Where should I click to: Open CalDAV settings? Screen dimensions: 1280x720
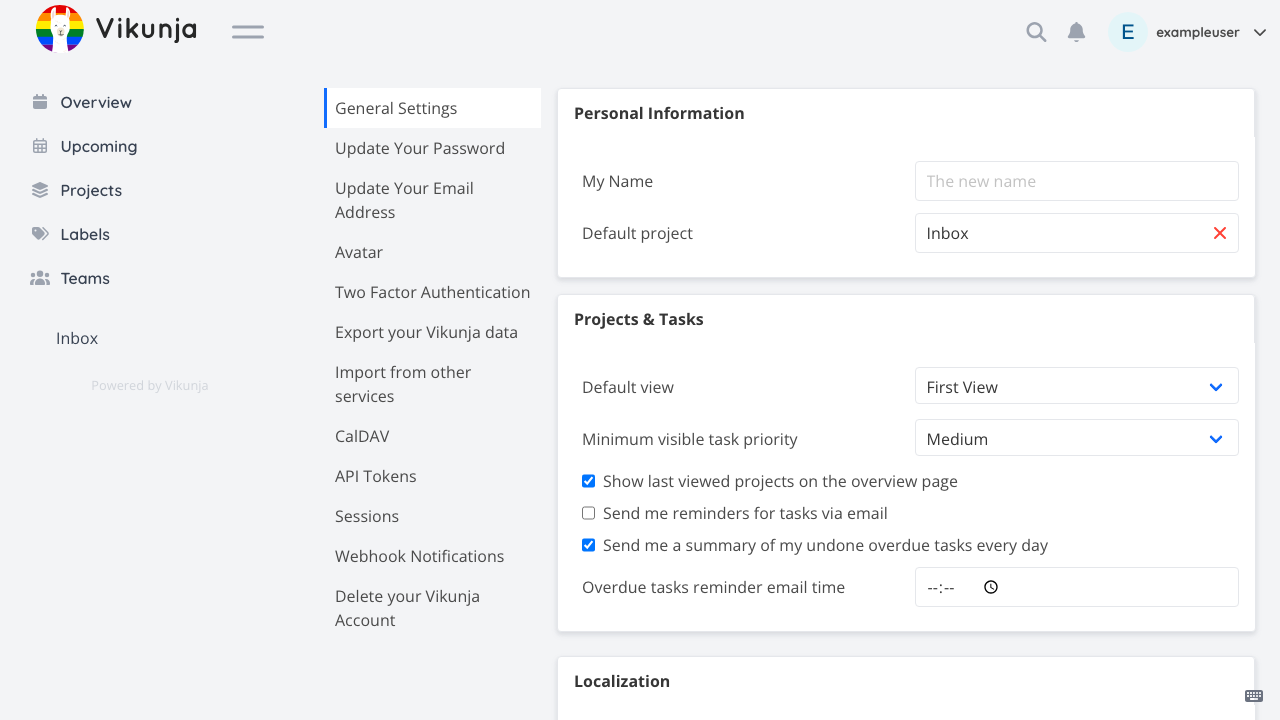point(433,436)
